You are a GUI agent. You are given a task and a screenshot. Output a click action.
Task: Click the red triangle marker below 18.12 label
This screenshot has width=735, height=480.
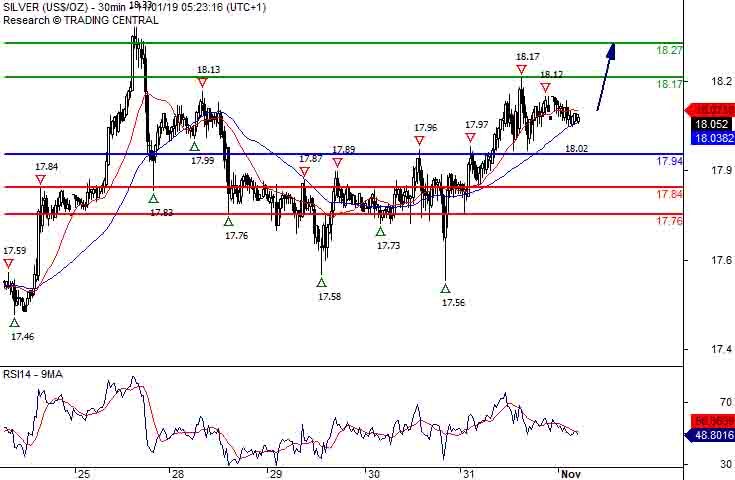point(545,87)
